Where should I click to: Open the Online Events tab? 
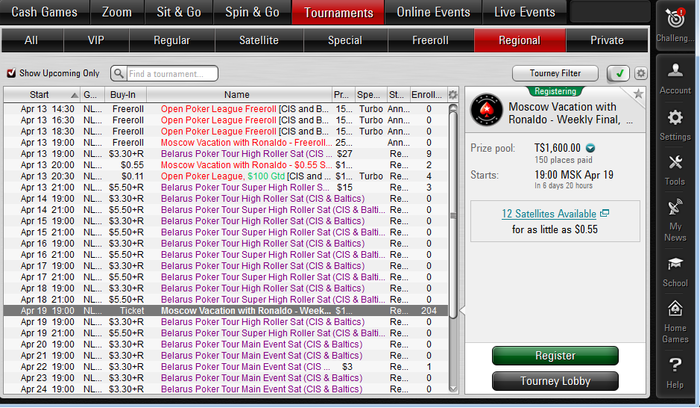point(433,12)
